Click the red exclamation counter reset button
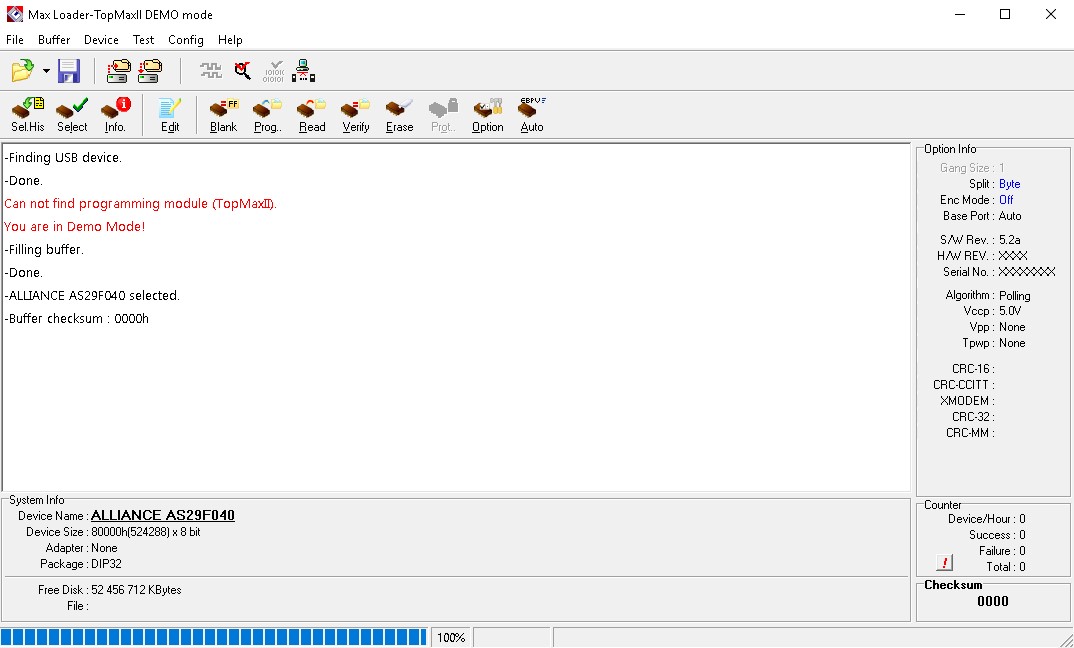 tap(945, 562)
